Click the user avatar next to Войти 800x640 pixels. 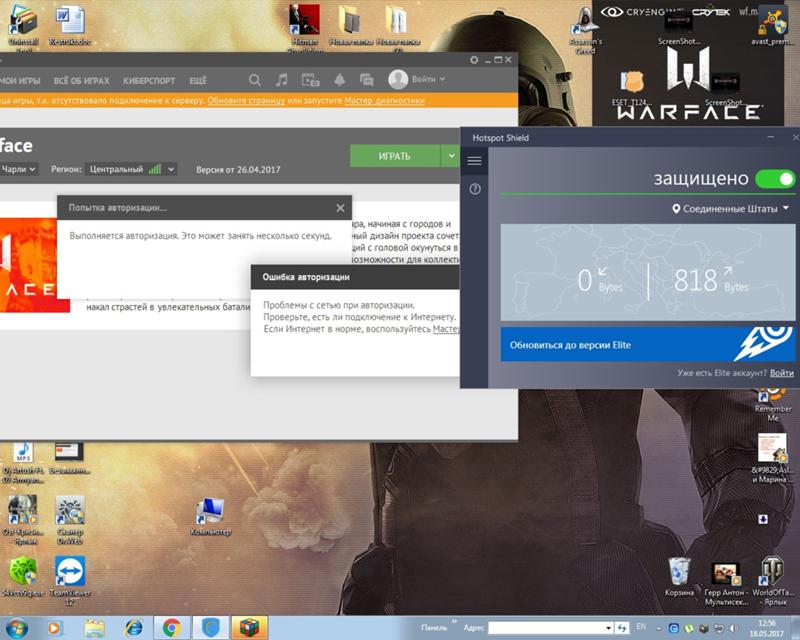coord(398,79)
